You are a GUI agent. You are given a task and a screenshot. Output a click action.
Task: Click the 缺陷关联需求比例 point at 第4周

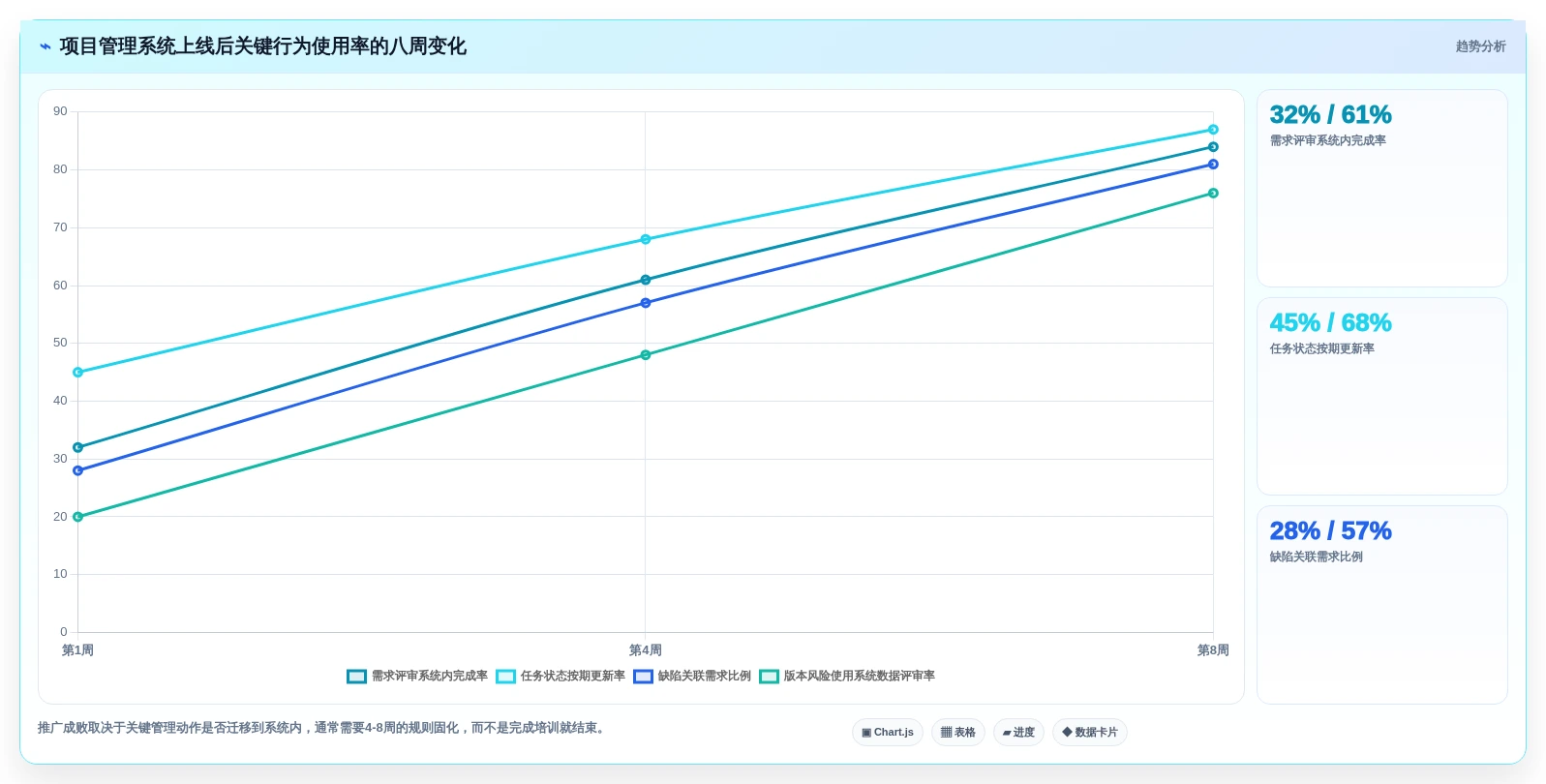click(x=646, y=303)
